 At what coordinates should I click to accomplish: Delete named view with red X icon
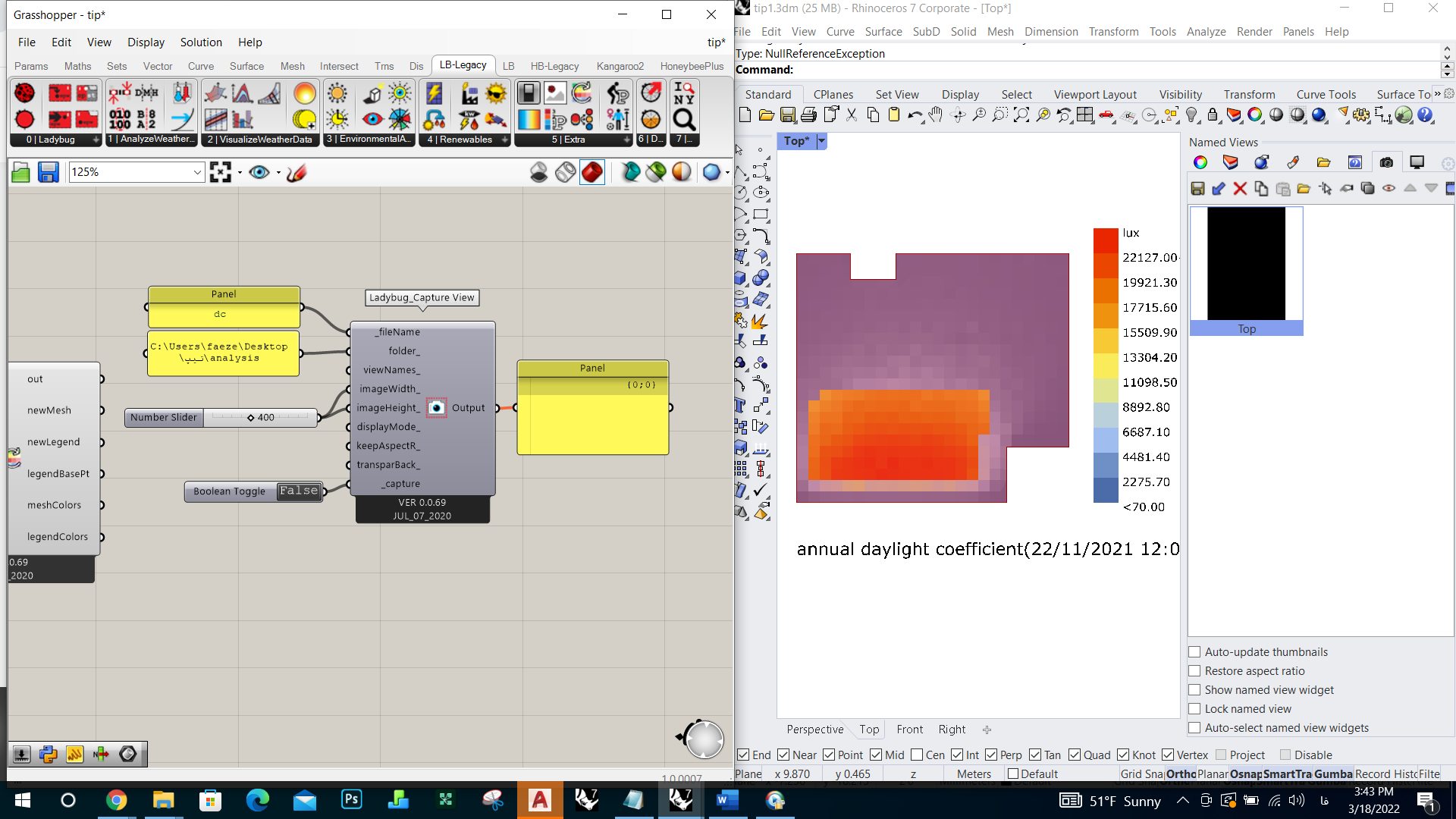(1240, 188)
